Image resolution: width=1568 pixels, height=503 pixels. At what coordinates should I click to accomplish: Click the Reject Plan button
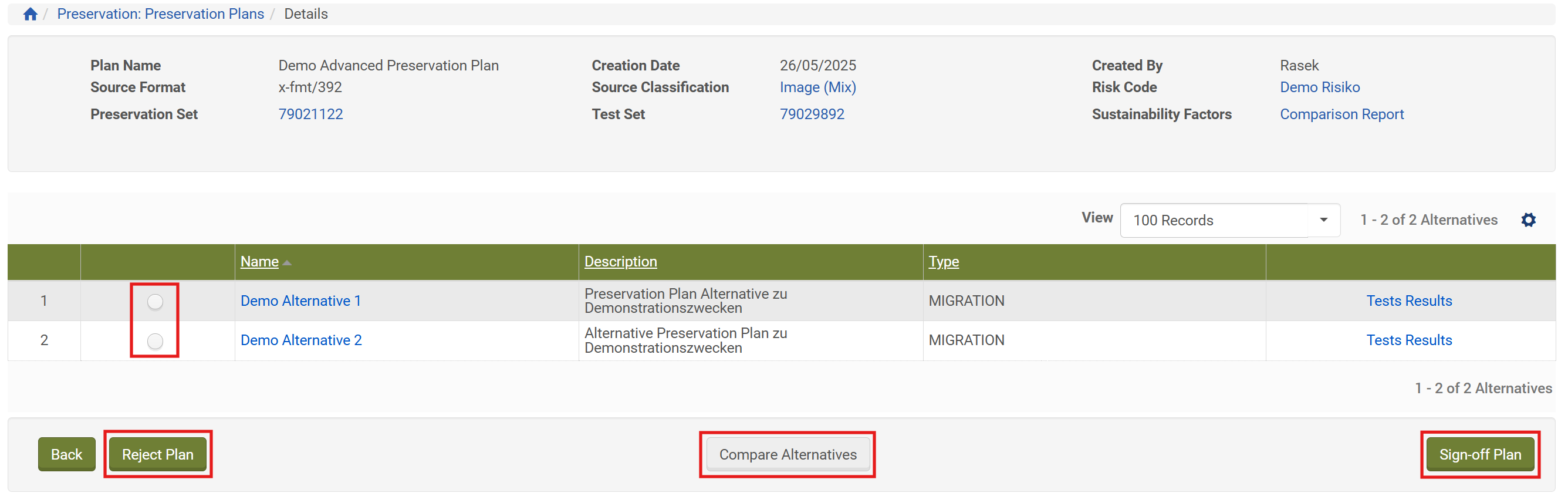point(158,454)
